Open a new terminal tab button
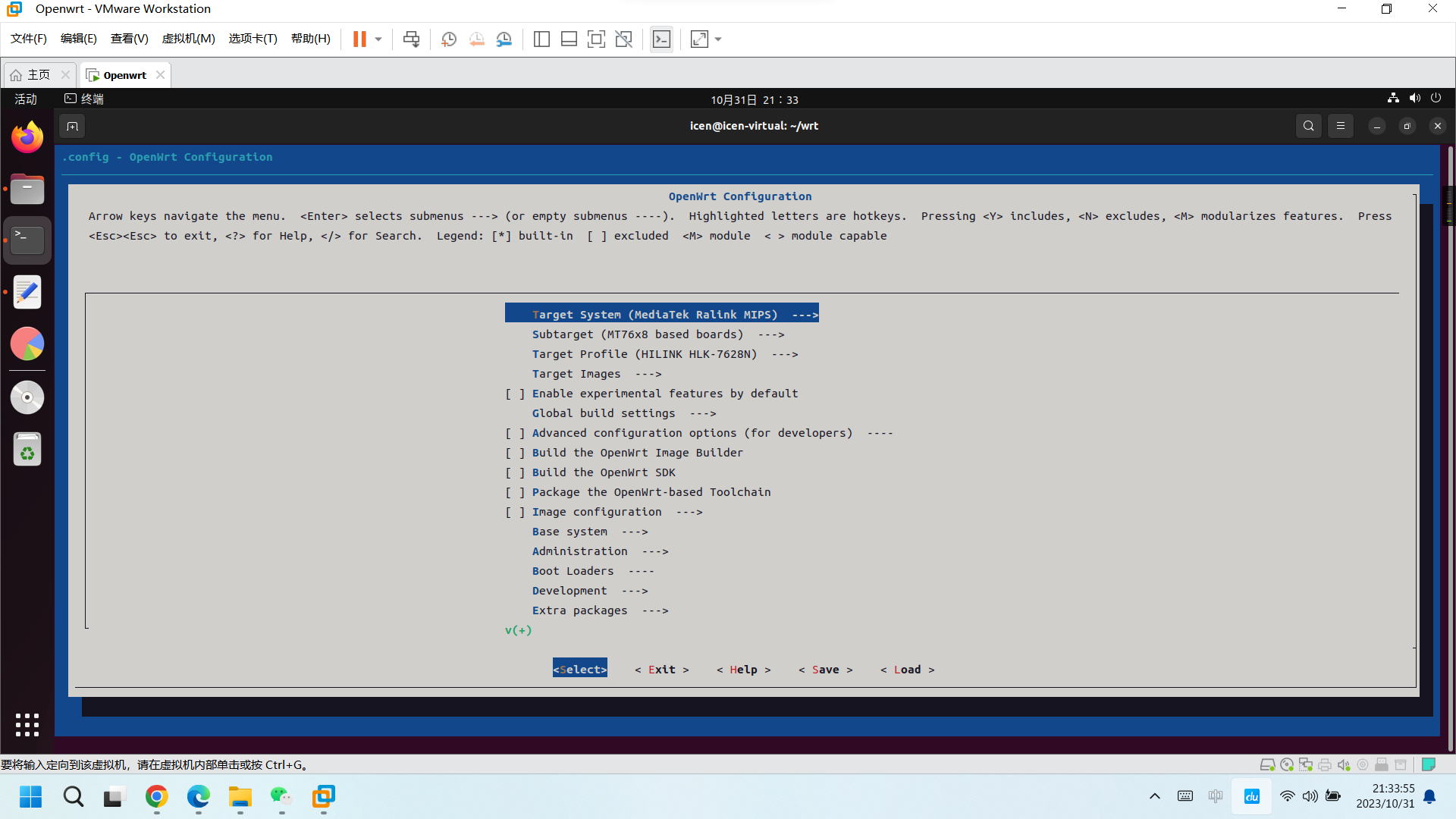1456x819 pixels. coord(72,127)
